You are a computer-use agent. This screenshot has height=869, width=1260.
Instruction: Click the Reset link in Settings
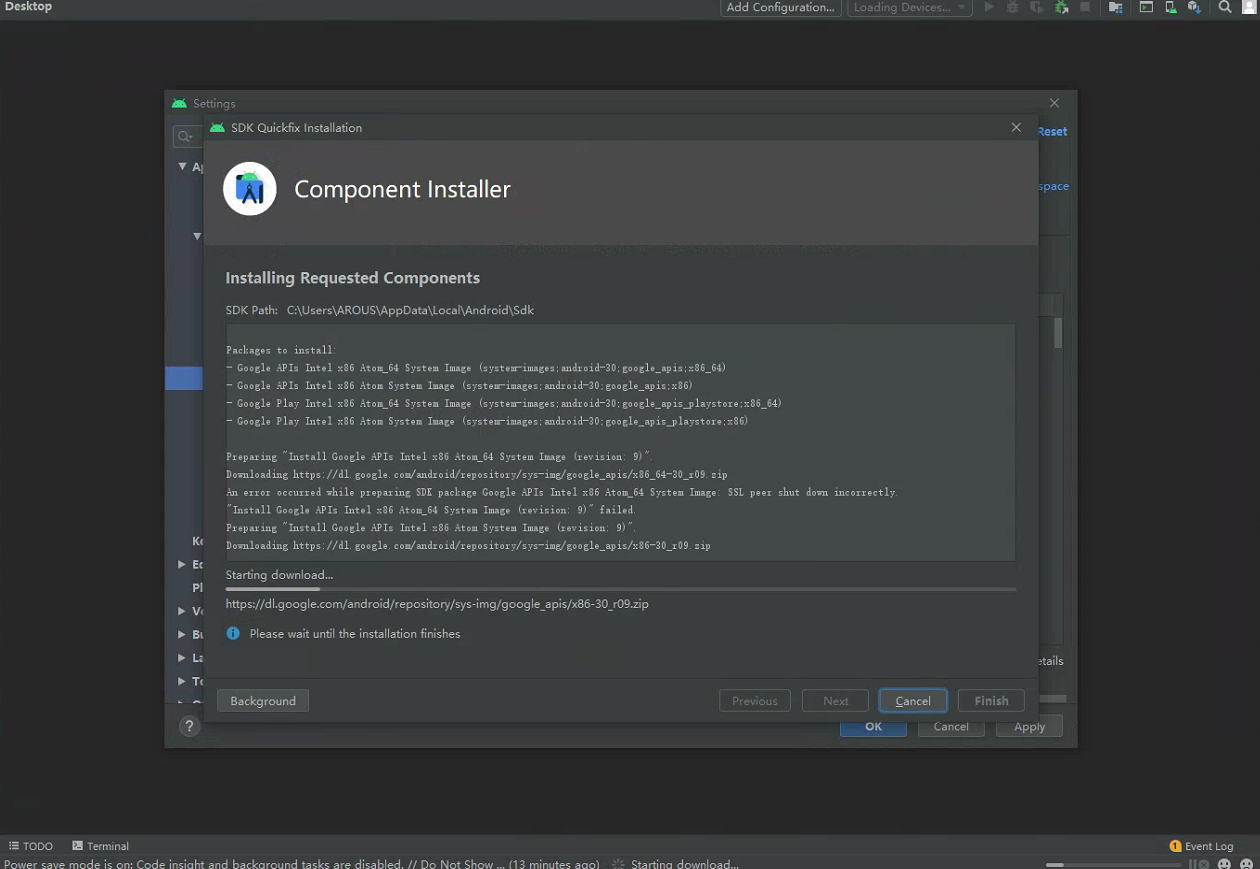coord(1053,132)
